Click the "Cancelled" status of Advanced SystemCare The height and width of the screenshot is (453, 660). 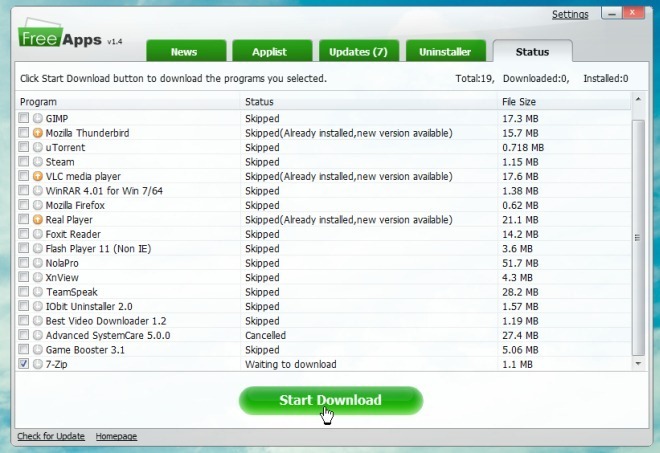coord(265,336)
